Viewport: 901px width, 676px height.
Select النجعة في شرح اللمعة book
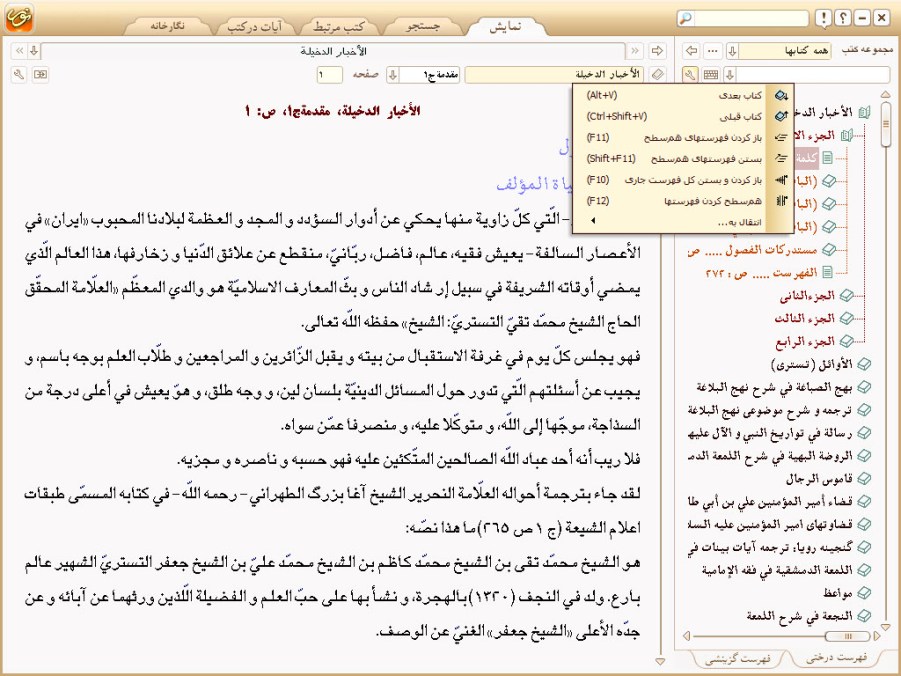799,616
